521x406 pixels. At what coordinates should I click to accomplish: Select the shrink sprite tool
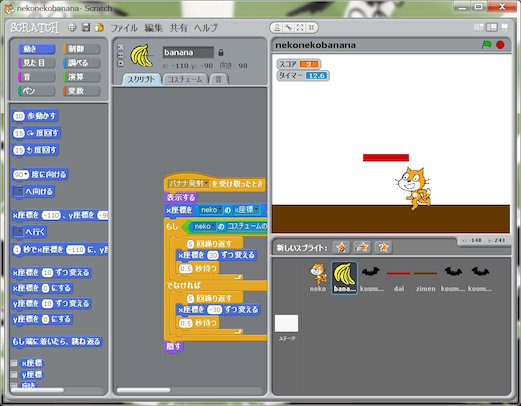(311, 28)
